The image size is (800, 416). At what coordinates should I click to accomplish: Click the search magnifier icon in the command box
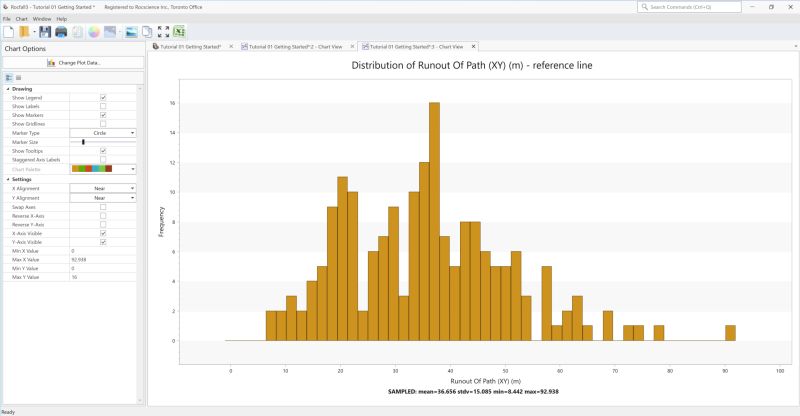click(x=644, y=7)
